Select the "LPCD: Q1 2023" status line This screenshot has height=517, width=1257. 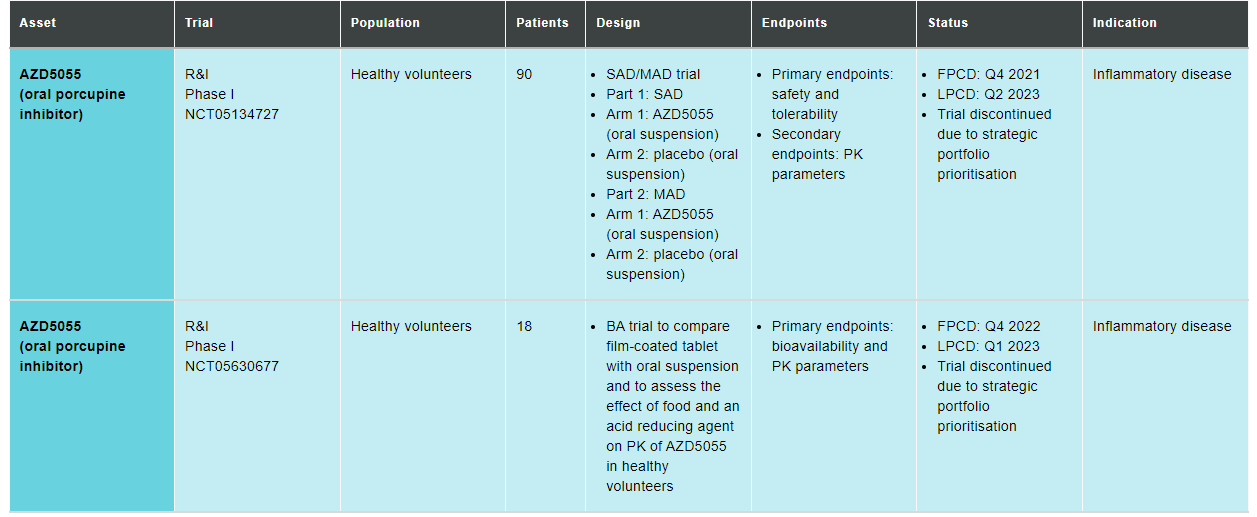(x=988, y=346)
